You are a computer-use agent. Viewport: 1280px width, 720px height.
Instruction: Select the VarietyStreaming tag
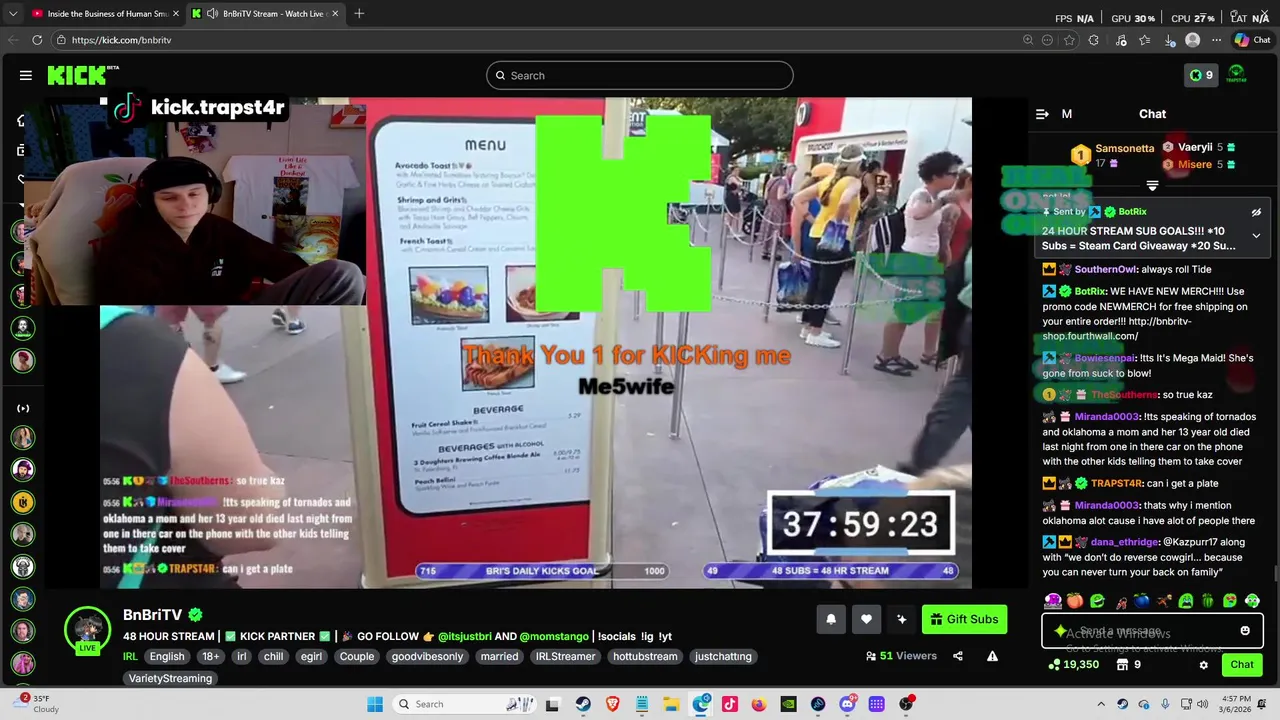(170, 678)
